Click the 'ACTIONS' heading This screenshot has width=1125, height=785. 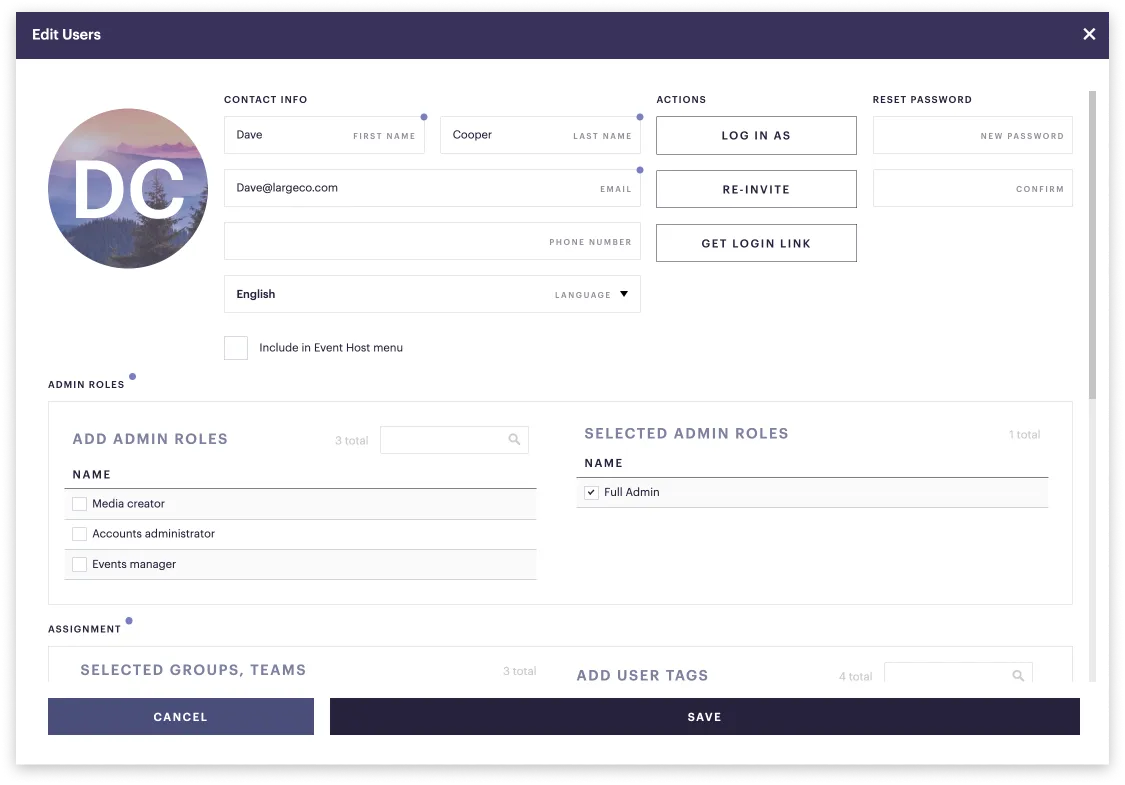pos(681,100)
